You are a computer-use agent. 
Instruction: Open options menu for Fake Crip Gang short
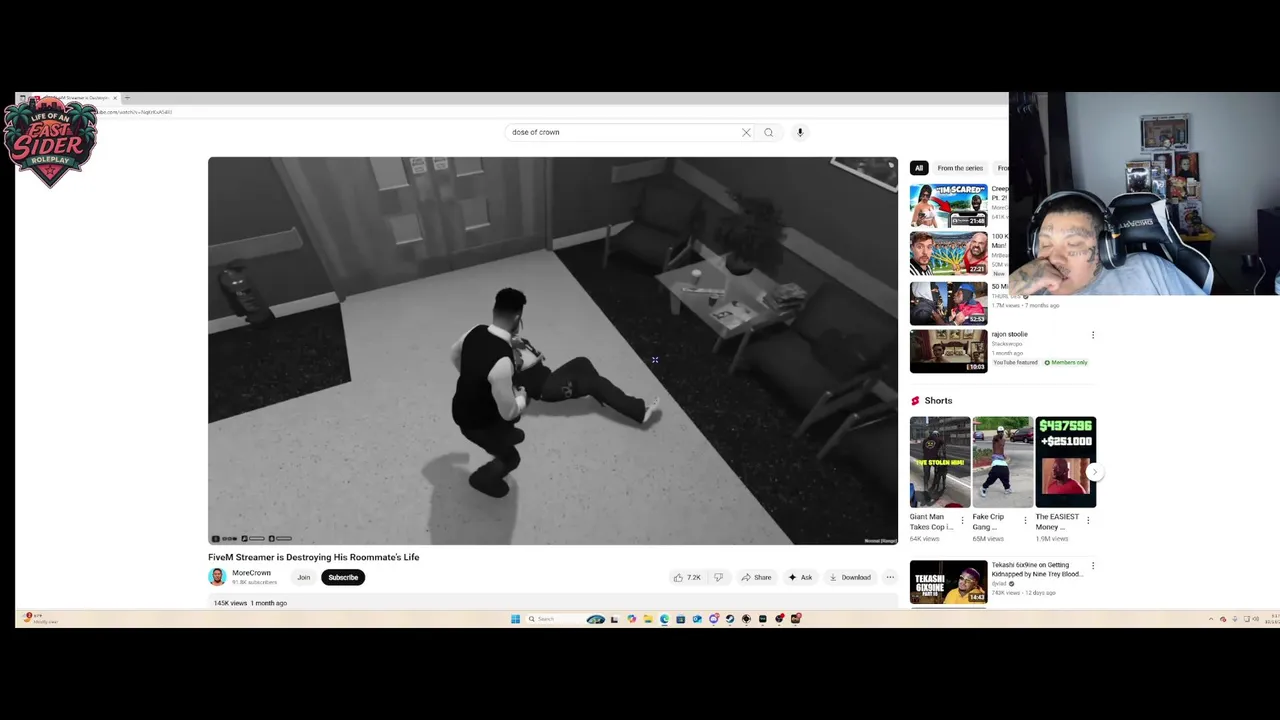coord(1025,520)
